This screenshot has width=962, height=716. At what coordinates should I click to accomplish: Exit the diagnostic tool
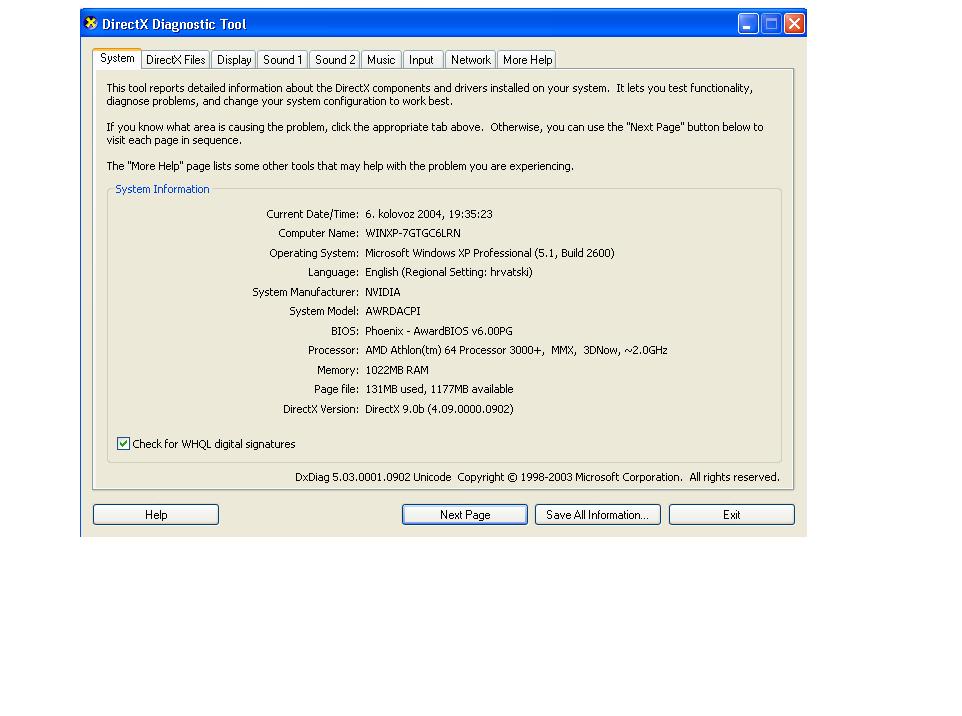point(731,515)
